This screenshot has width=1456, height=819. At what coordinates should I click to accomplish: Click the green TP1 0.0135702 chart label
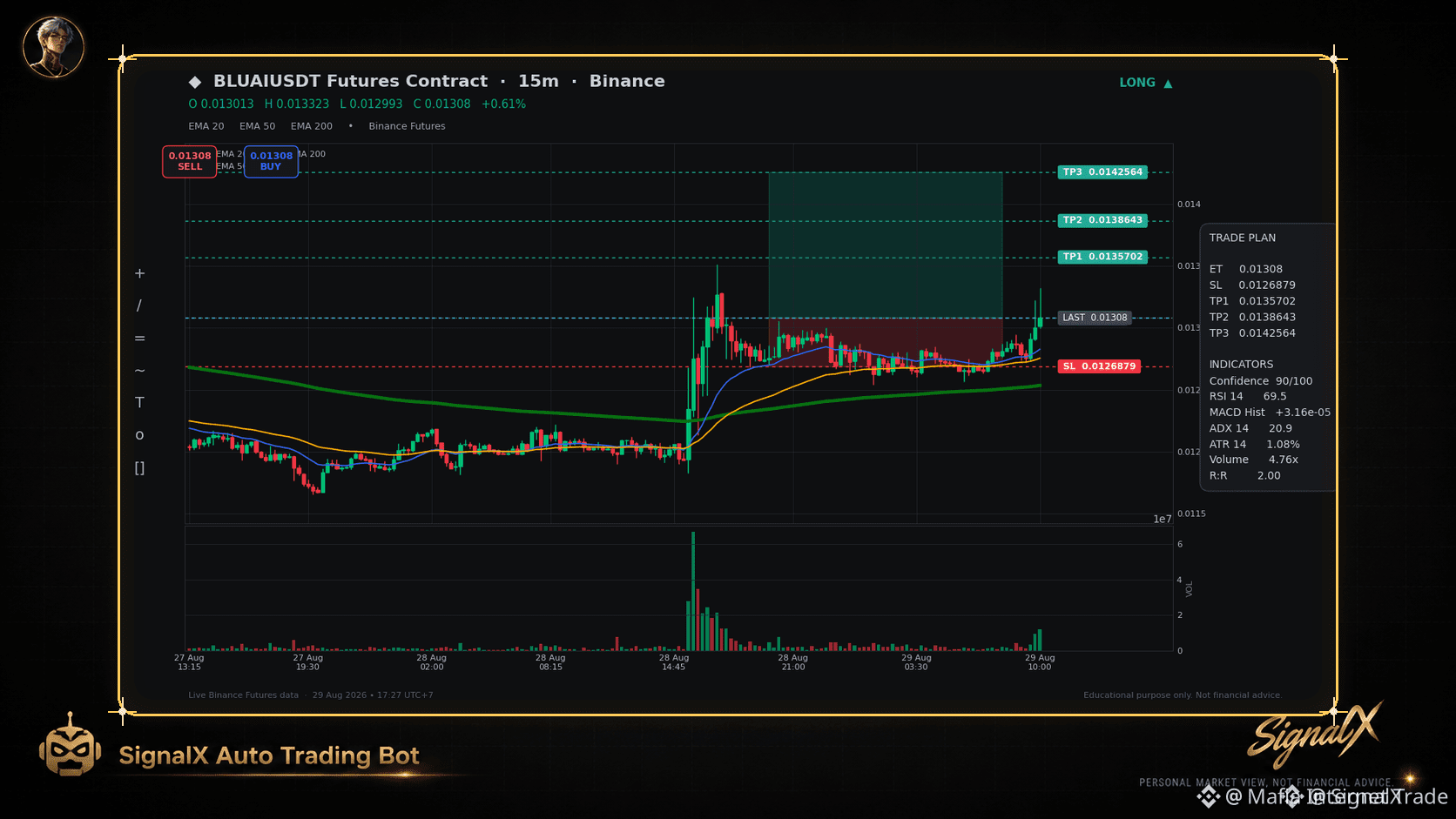click(x=1102, y=257)
